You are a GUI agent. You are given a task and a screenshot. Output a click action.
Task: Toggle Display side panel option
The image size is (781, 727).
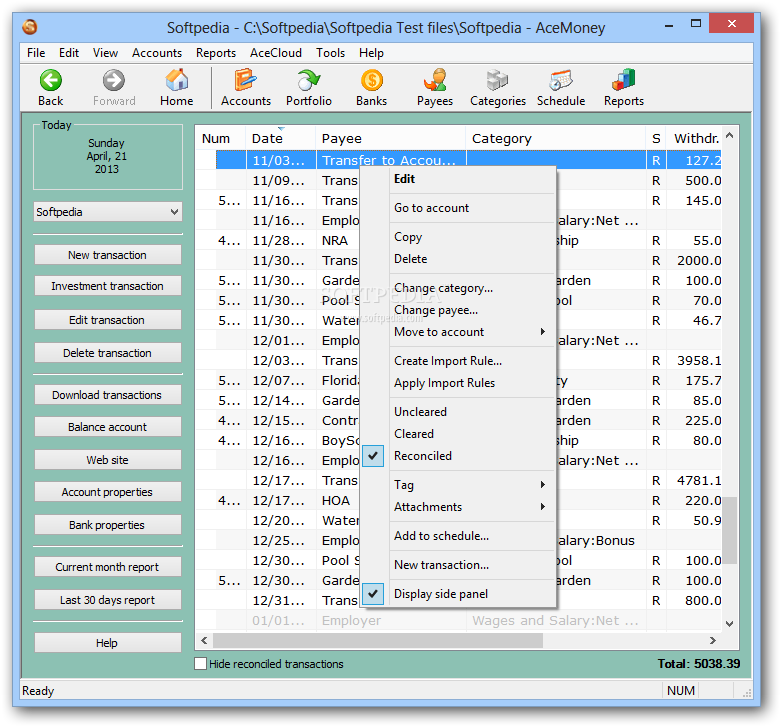pos(457,594)
